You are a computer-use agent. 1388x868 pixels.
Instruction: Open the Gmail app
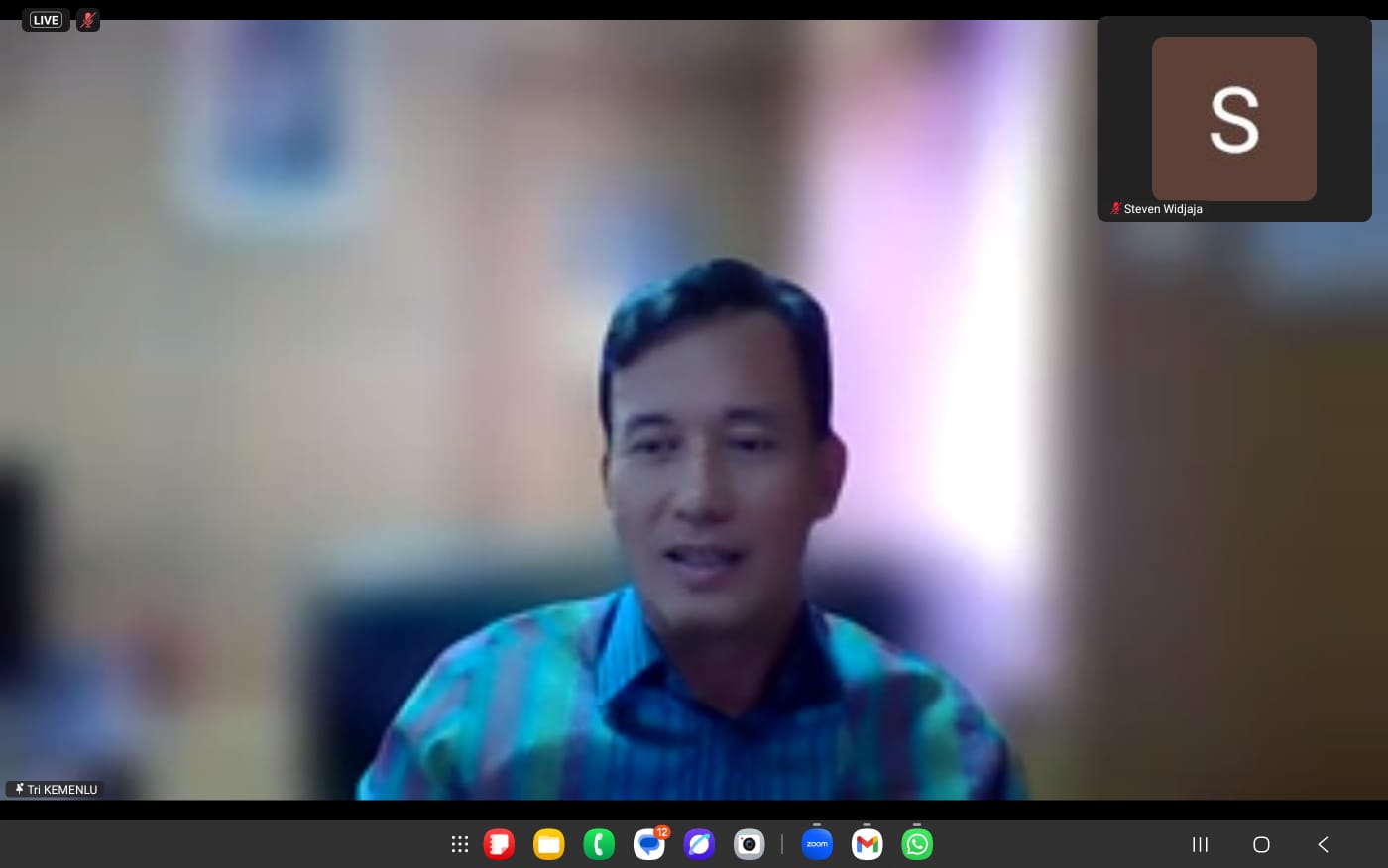click(x=867, y=844)
